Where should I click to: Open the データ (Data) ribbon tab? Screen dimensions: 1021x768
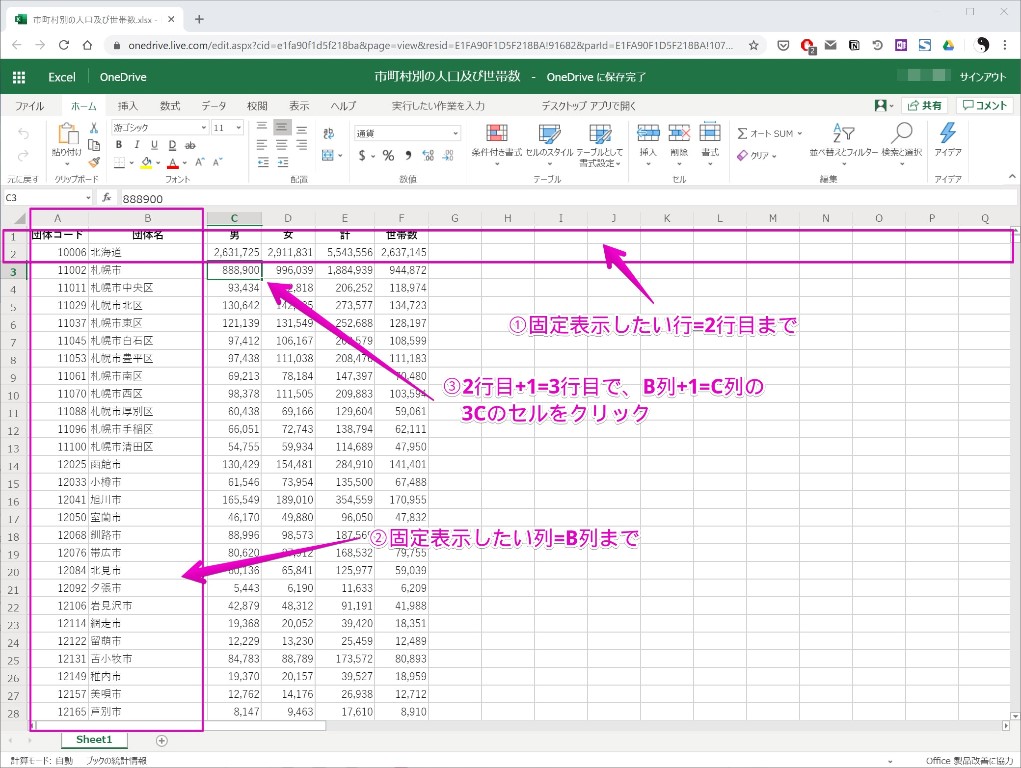point(213,105)
